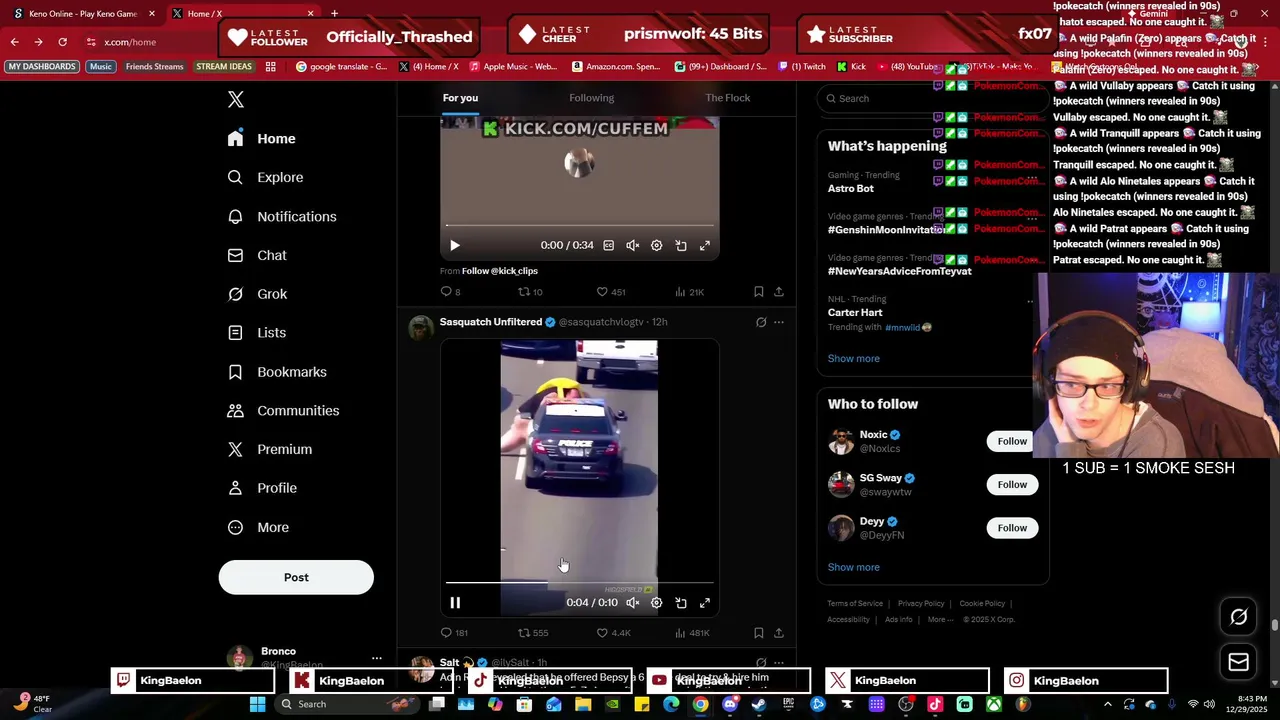Mute the Kick clip video
Viewport: 1280px width, 720px height.
[632, 245]
